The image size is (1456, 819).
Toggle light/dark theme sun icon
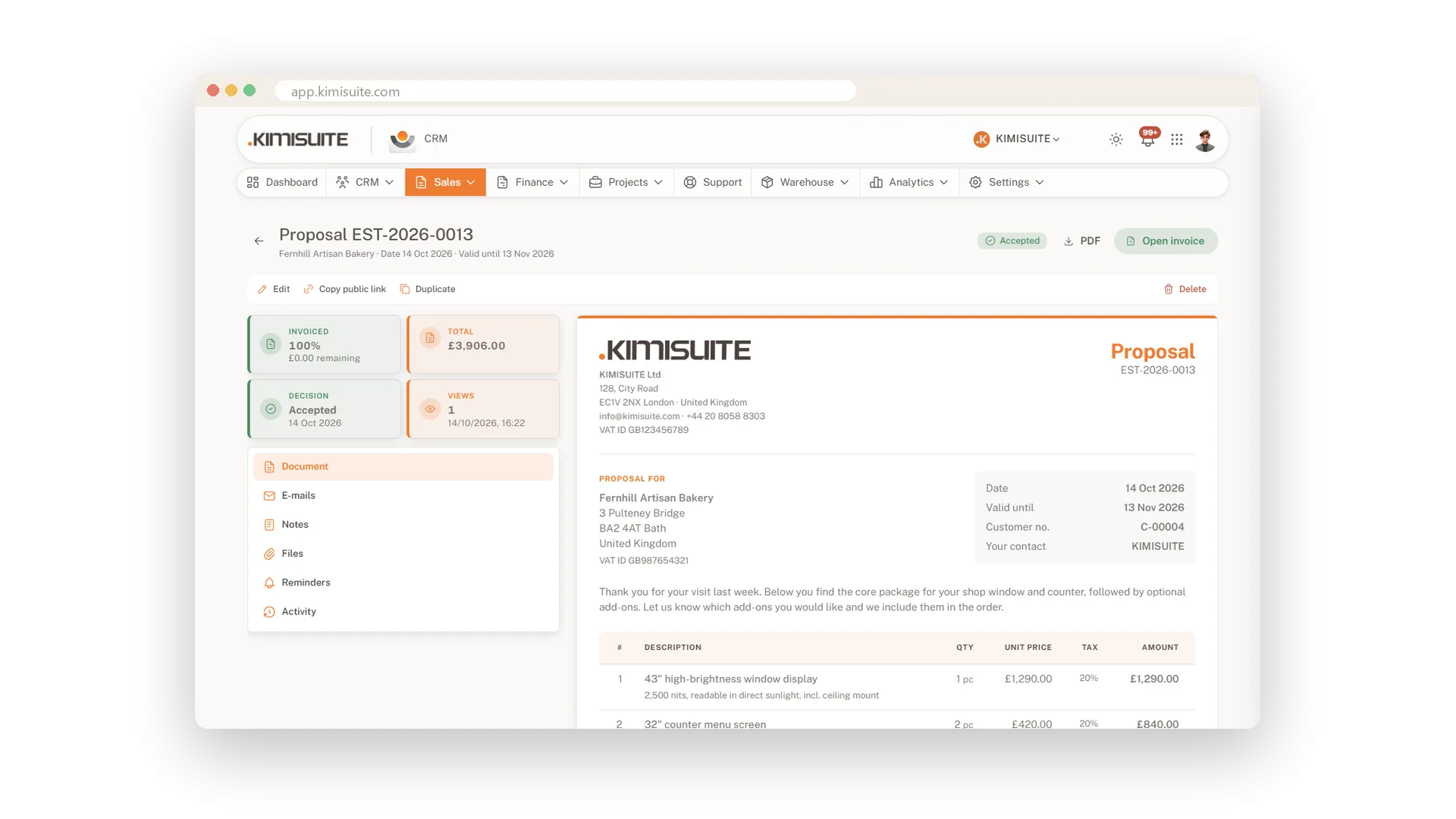click(1116, 140)
